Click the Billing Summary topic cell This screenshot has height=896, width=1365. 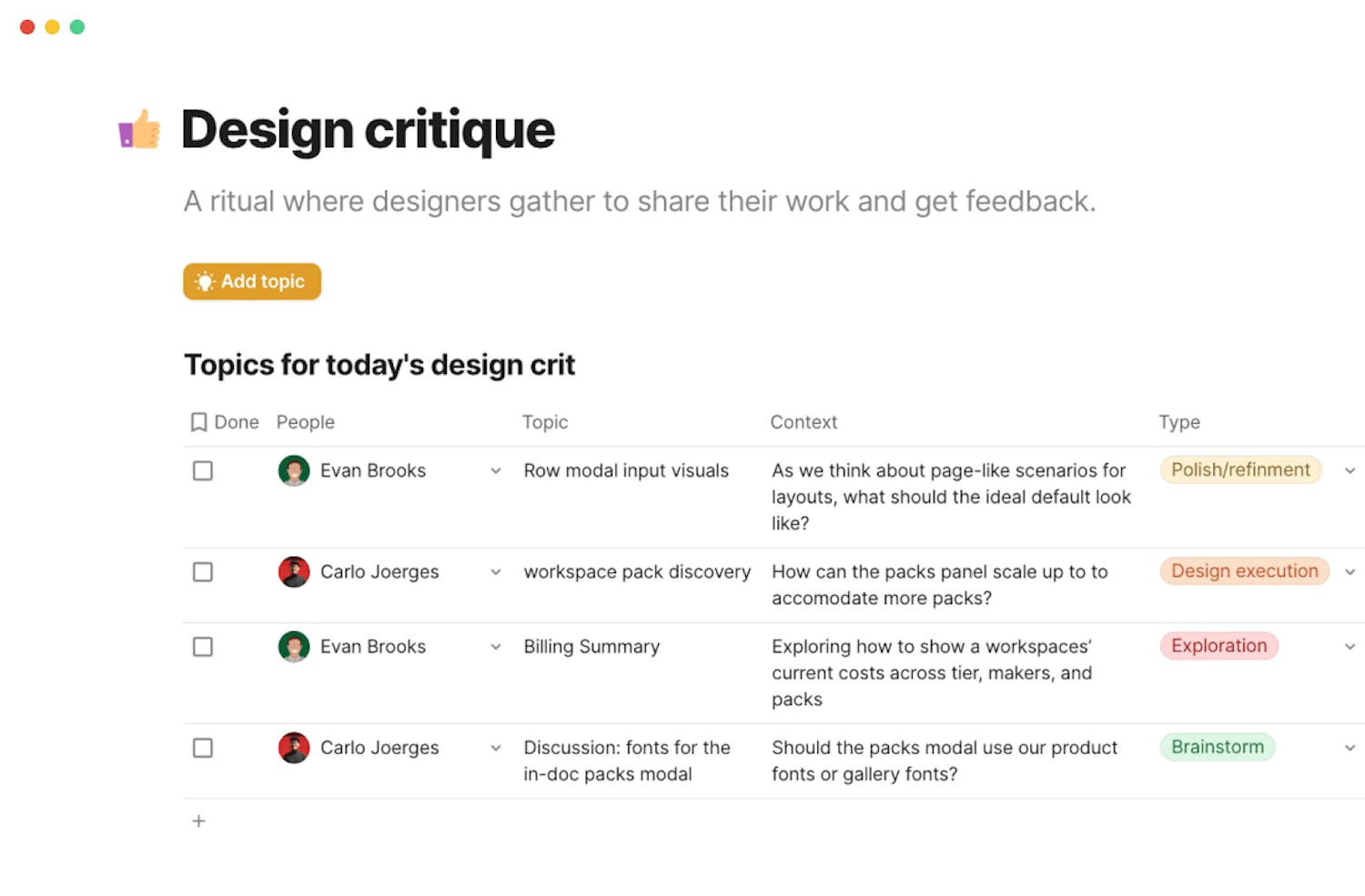591,647
